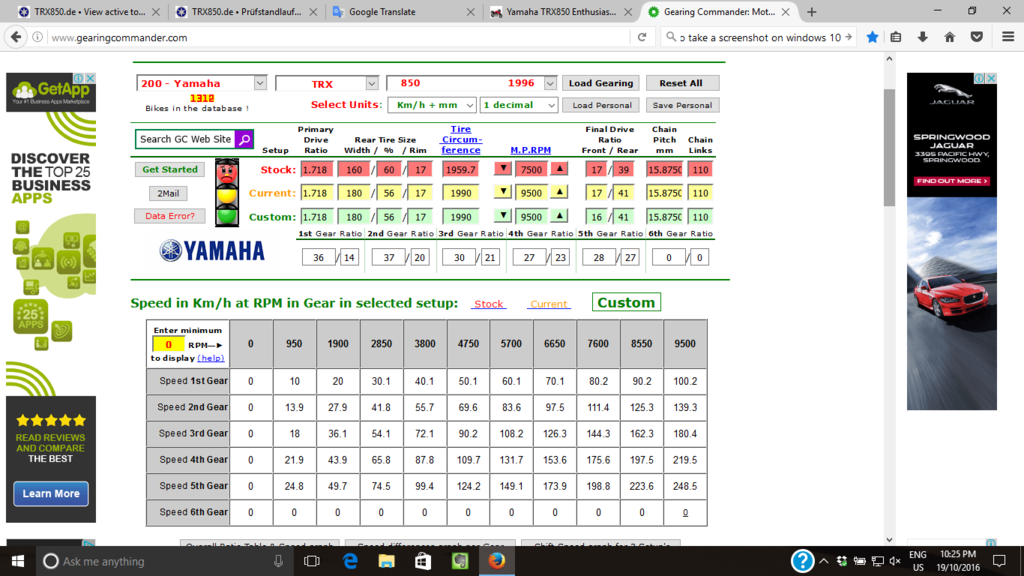Increase Custom M.P.RPM with up arrow
Screen dimensions: 1024x576
click(x=559, y=216)
